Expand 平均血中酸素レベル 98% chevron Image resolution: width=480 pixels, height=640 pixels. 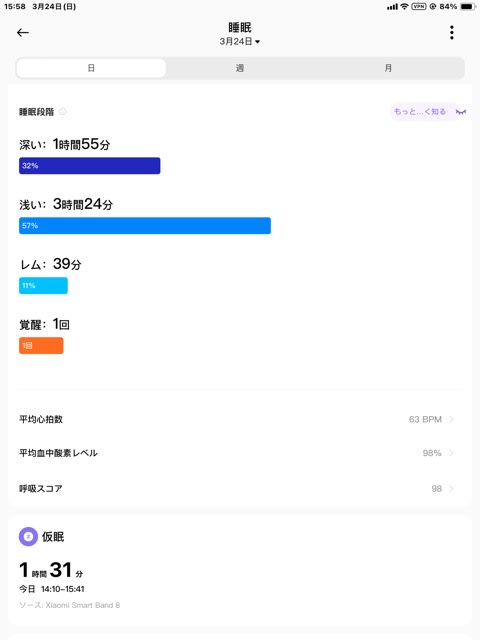click(x=451, y=453)
